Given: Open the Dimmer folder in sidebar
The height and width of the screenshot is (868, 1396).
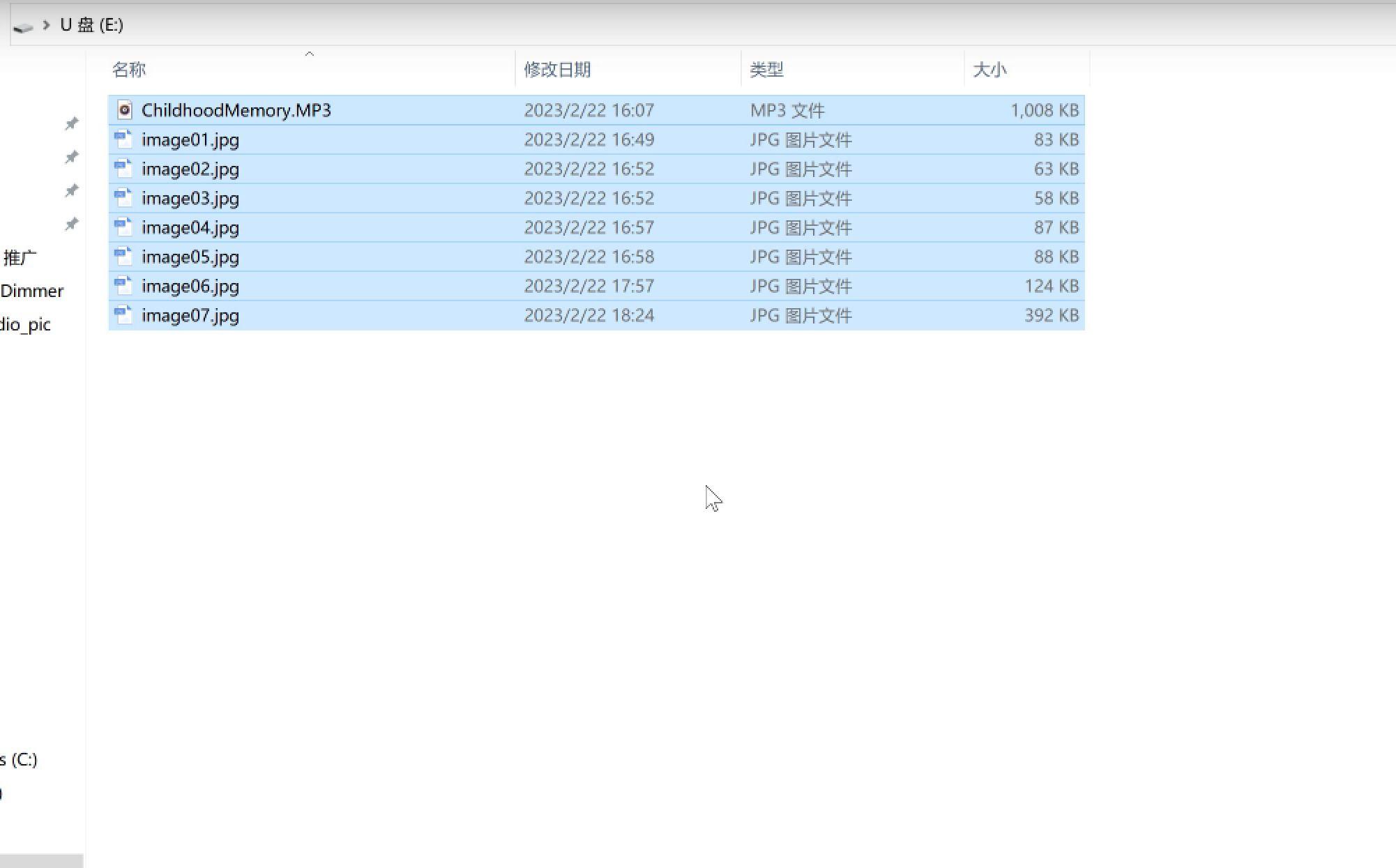Looking at the screenshot, I should click(x=31, y=291).
